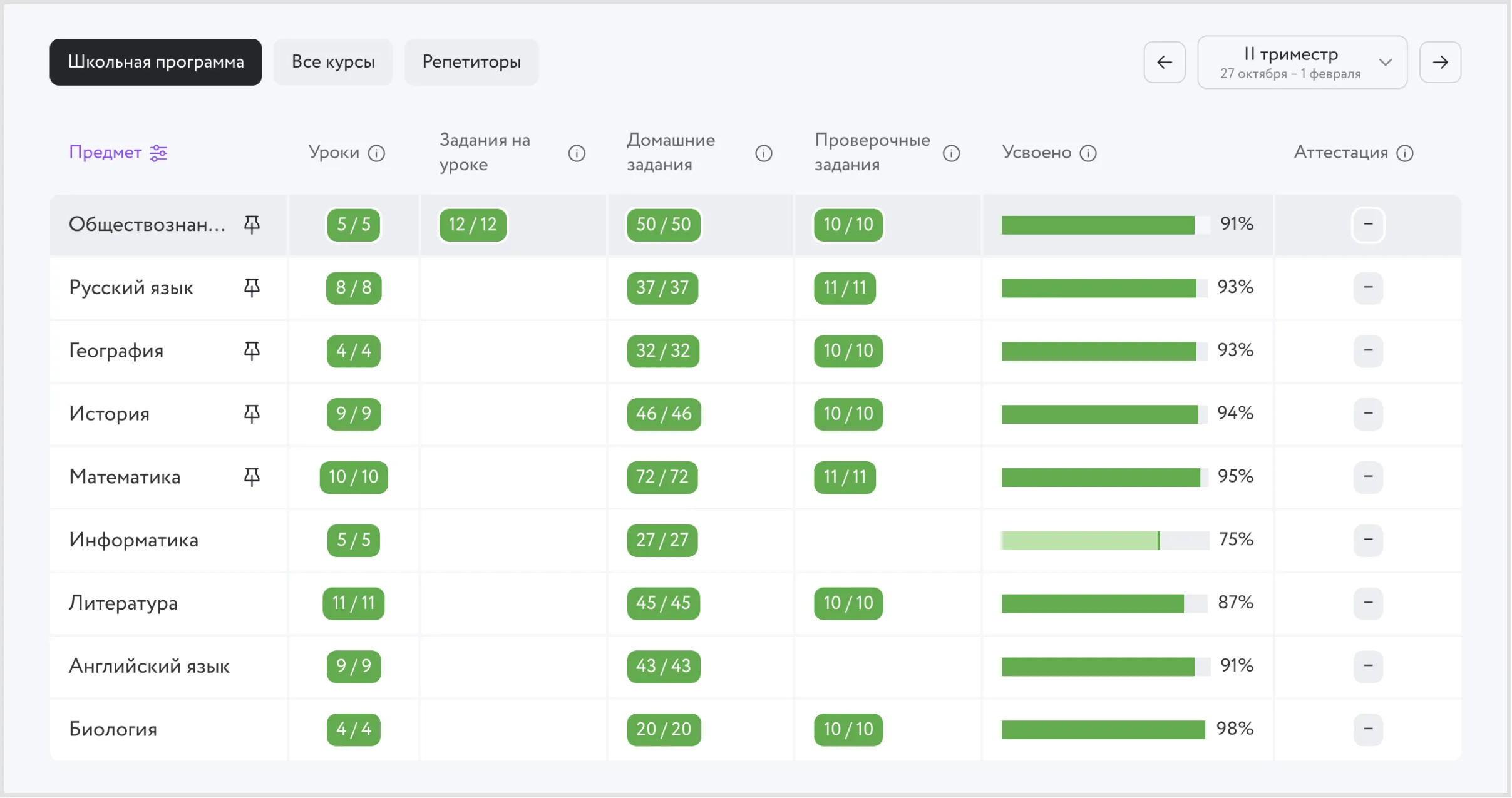Image resolution: width=1512 pixels, height=798 pixels.
Task: Switch to Все курсы tab
Action: point(333,62)
